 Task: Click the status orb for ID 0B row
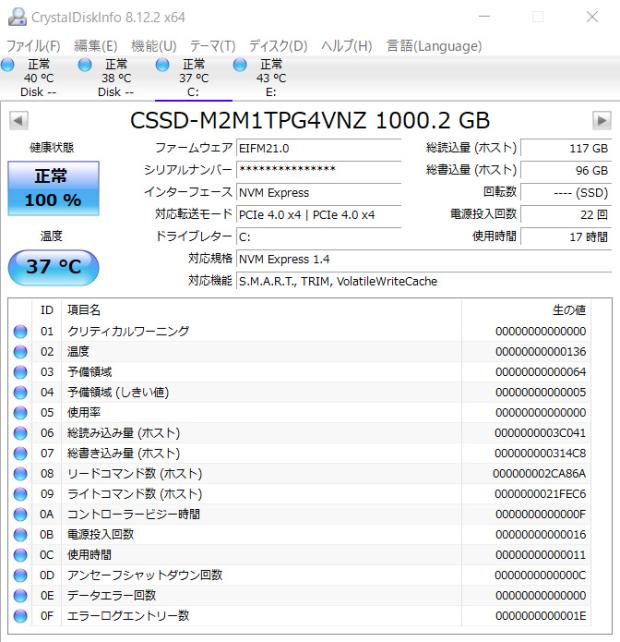tap(20, 535)
